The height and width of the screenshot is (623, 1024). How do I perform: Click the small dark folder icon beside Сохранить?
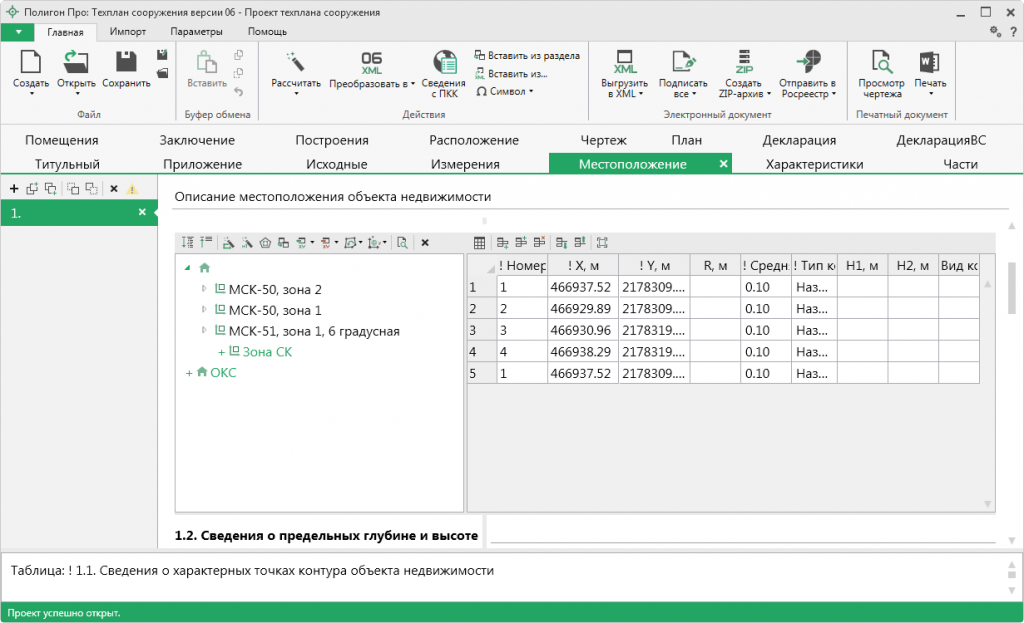point(162,73)
